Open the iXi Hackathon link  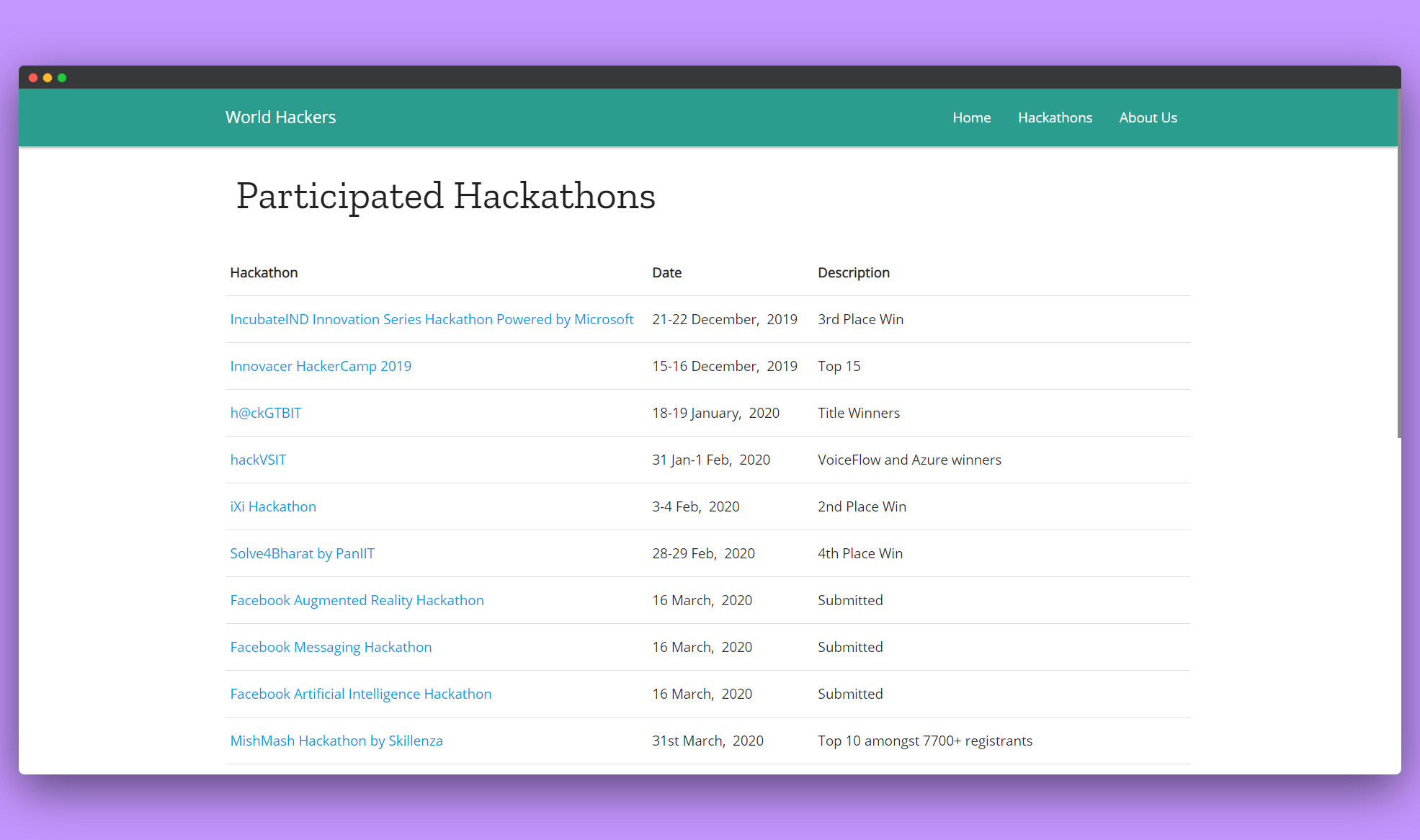point(273,506)
